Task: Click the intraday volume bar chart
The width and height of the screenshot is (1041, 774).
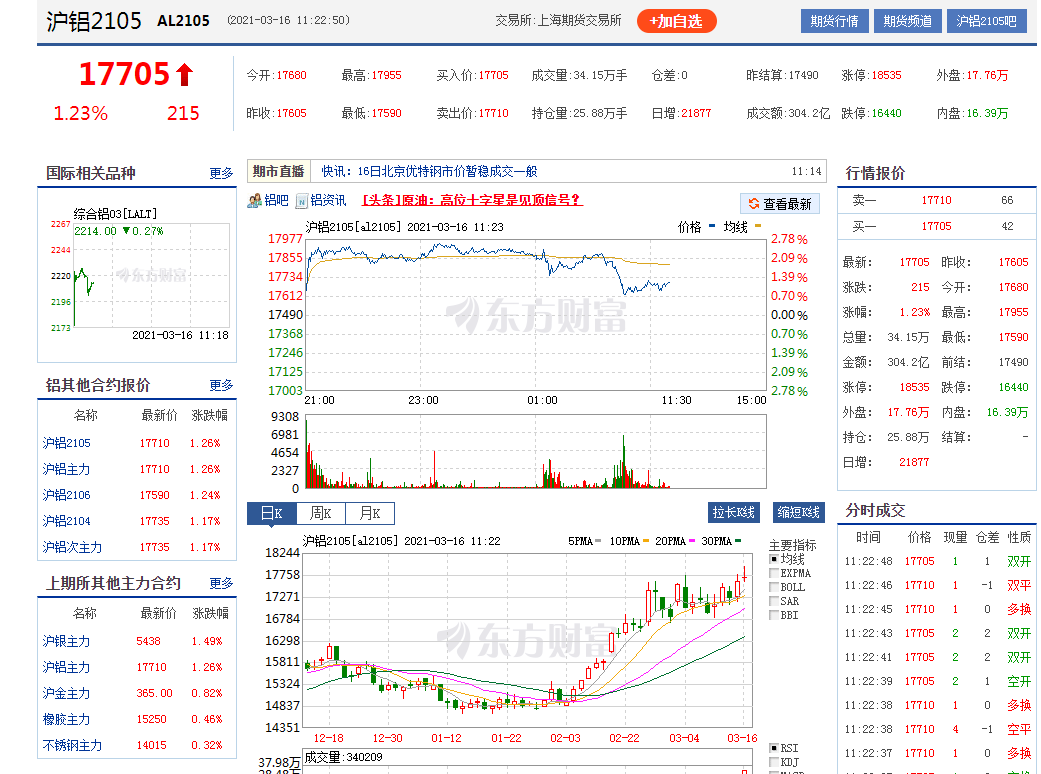Action: pos(535,452)
